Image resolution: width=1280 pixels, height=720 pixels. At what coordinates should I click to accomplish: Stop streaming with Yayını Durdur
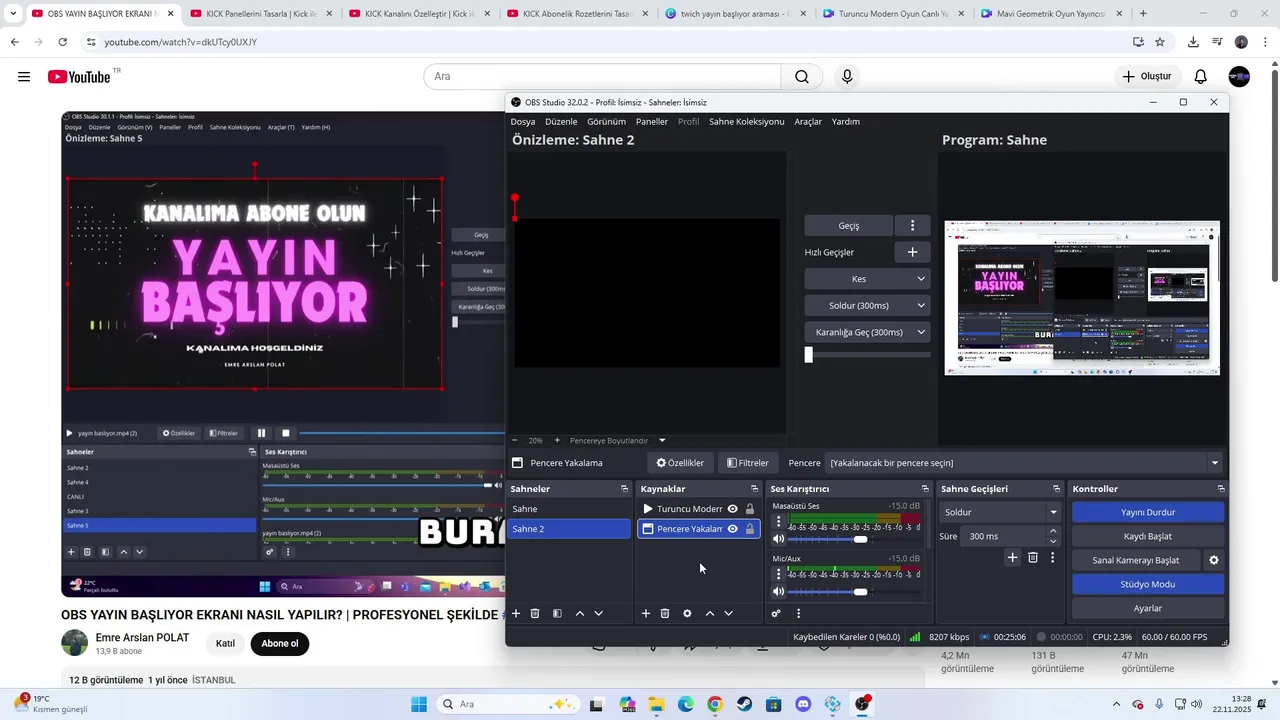pos(1148,512)
